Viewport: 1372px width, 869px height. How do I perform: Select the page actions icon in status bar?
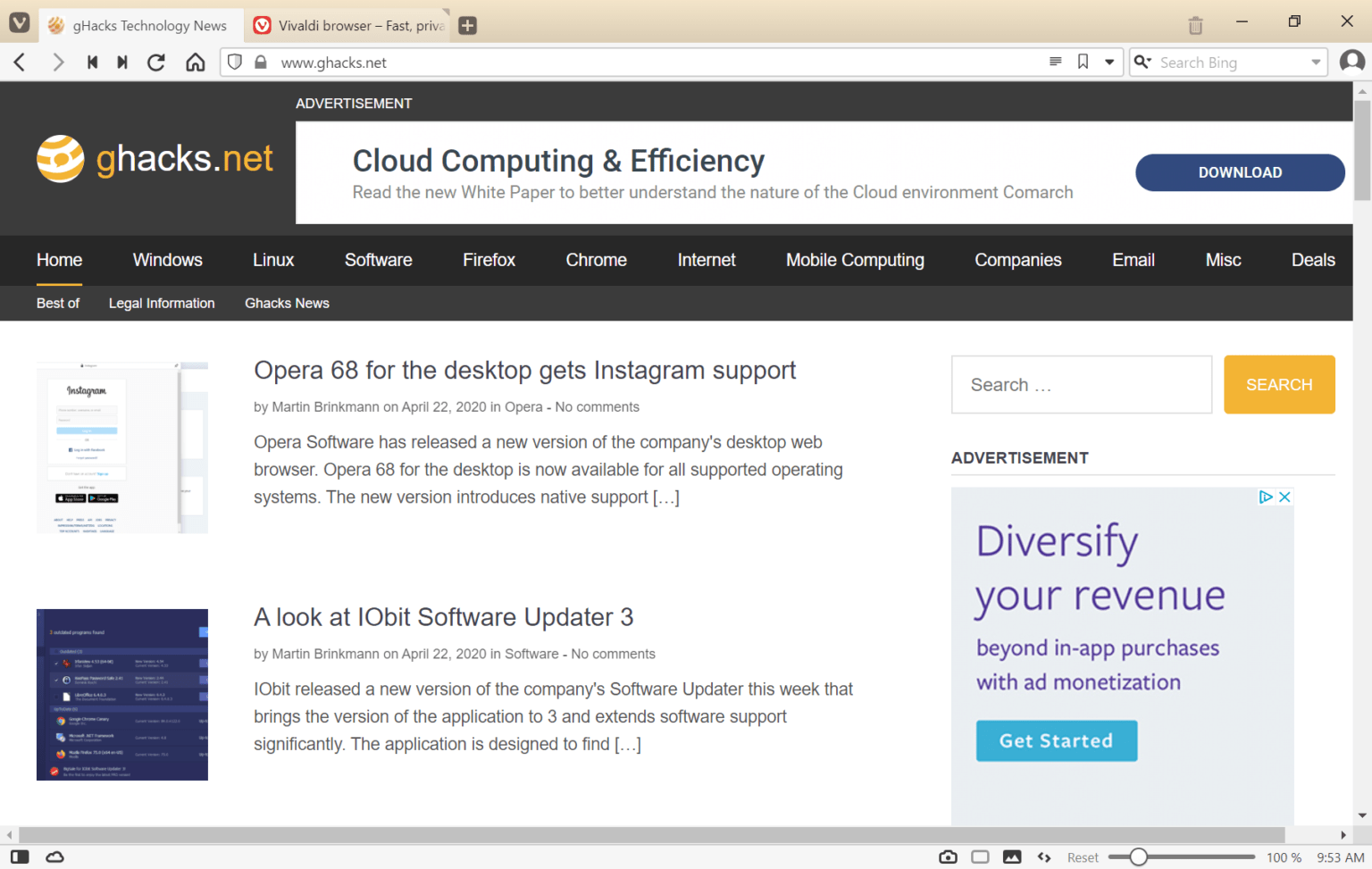(1044, 856)
